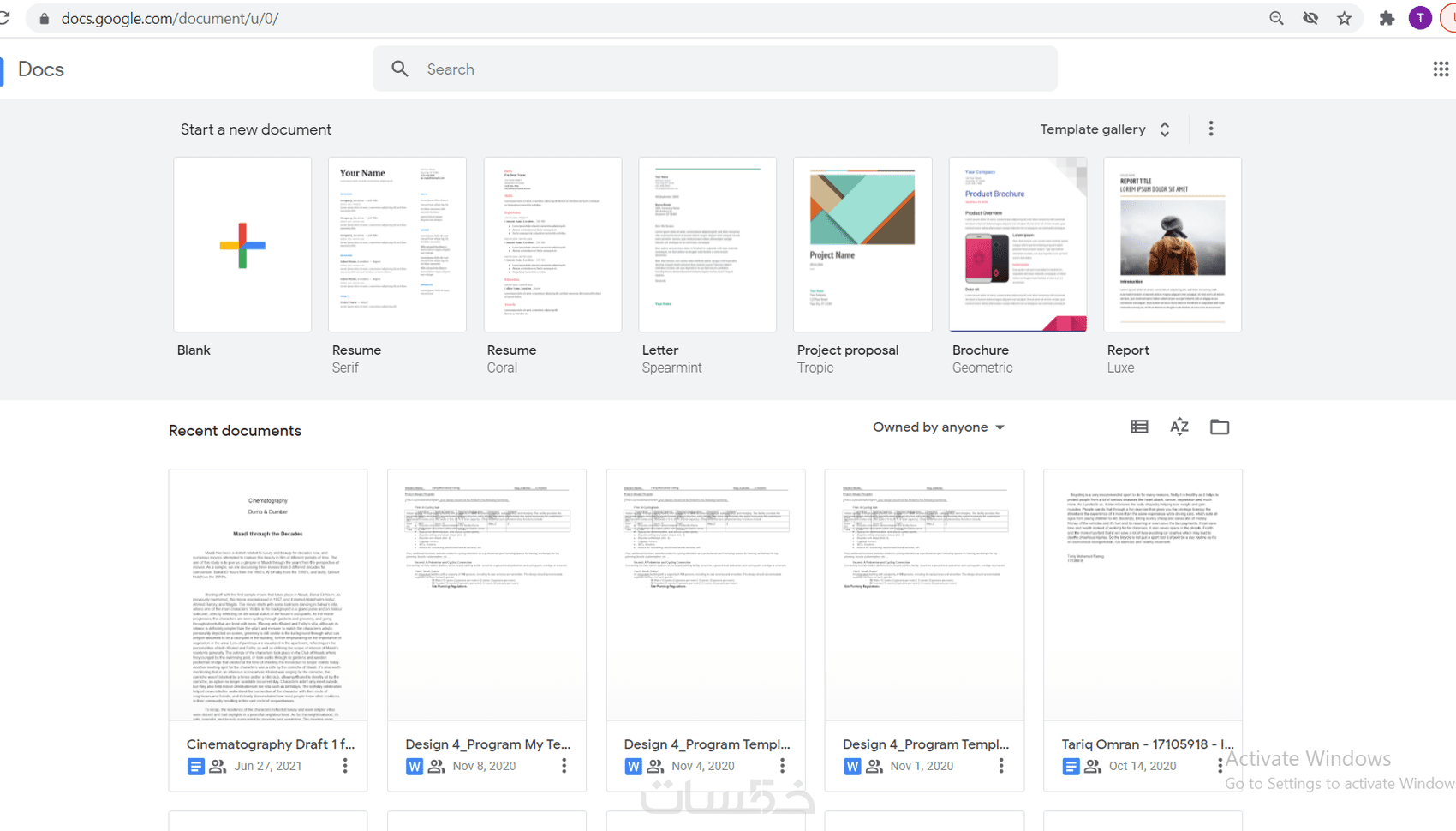1456x831 pixels.
Task: Click the crossed-out eye icon in address bar
Action: 1310,18
